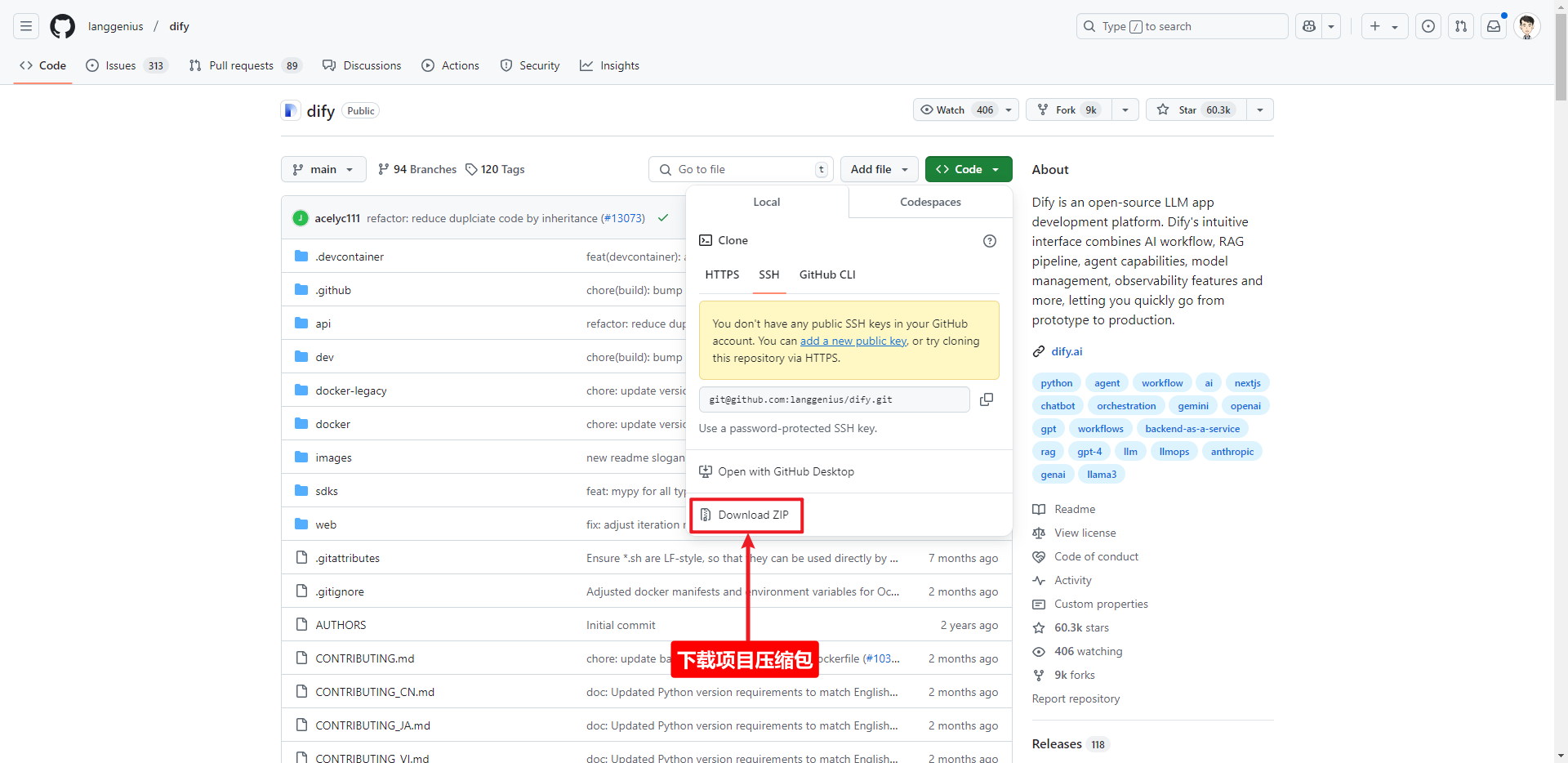Switch to the Codespaces tab

pos(930,202)
